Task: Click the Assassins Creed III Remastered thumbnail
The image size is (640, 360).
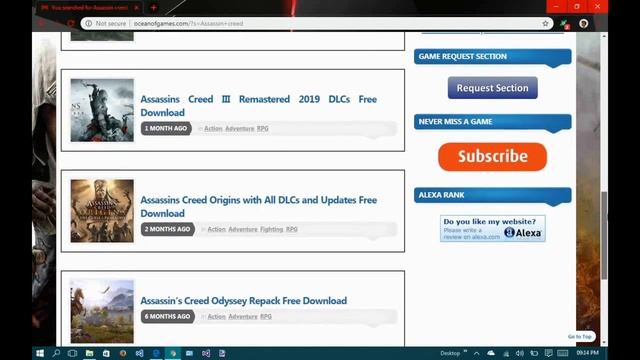Action: click(102, 110)
